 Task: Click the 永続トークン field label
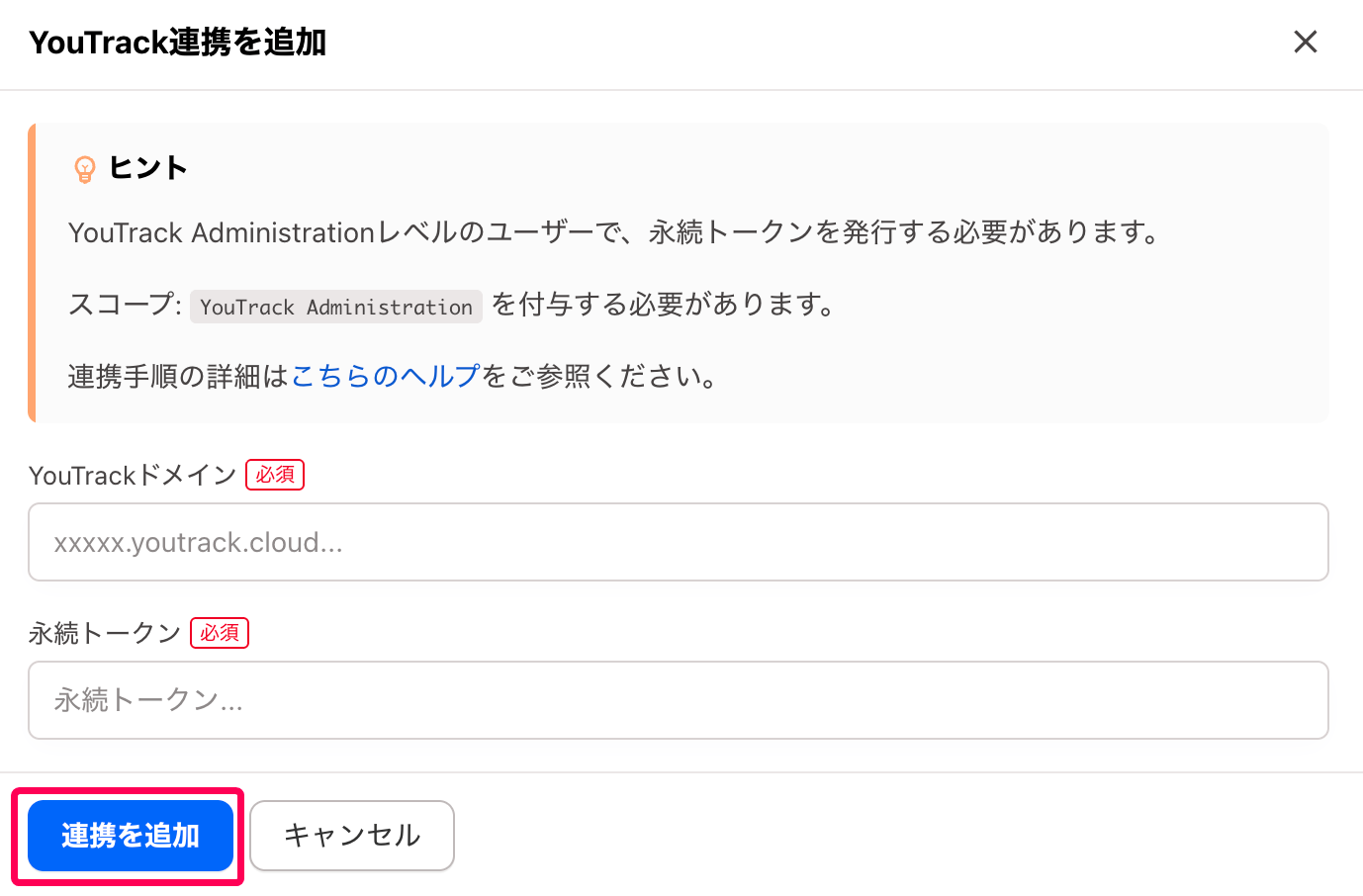click(105, 633)
